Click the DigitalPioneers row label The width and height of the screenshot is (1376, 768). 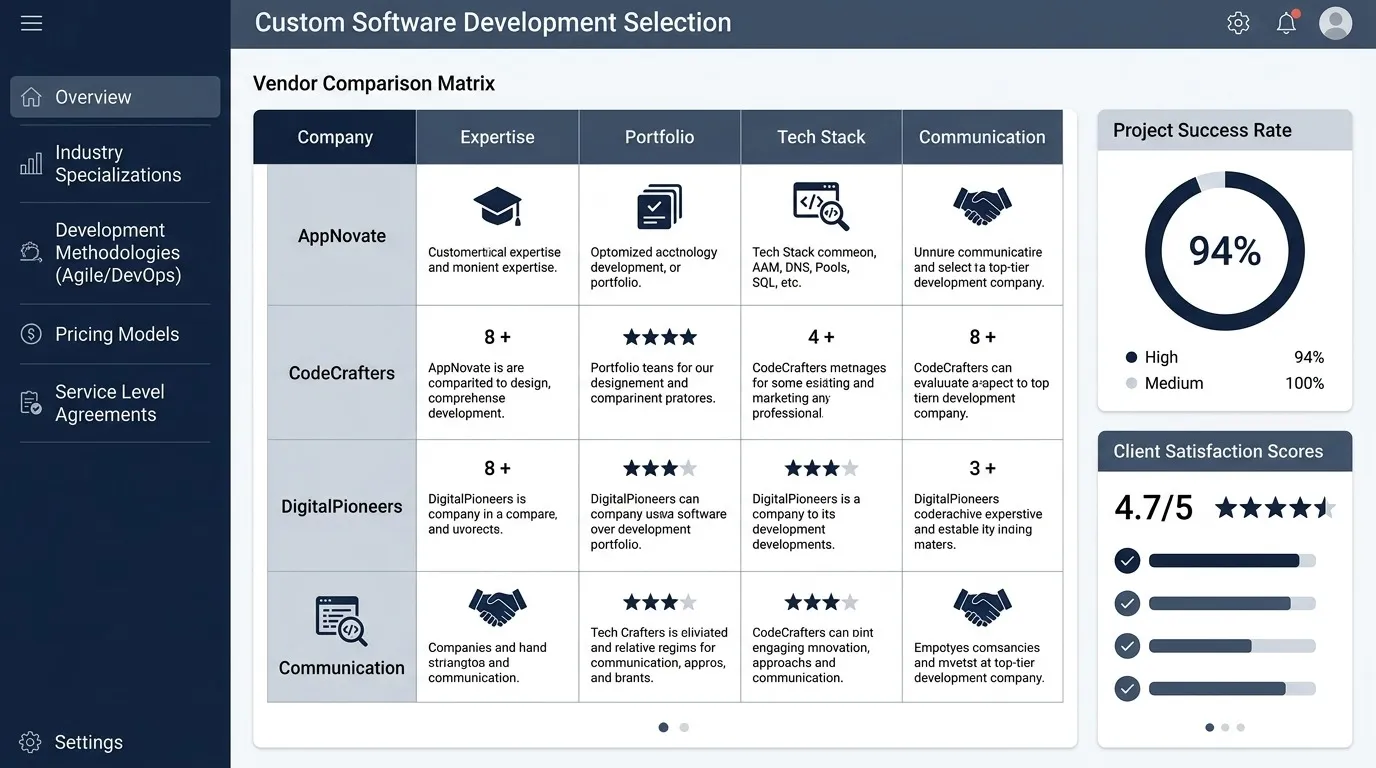coord(342,506)
